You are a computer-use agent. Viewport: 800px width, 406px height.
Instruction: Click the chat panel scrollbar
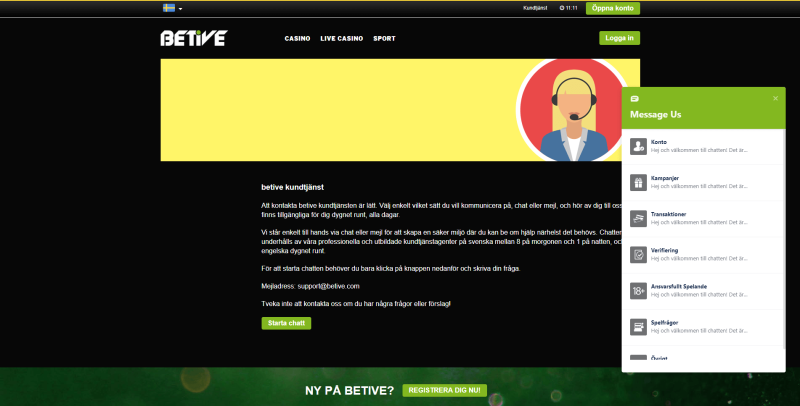click(785, 238)
